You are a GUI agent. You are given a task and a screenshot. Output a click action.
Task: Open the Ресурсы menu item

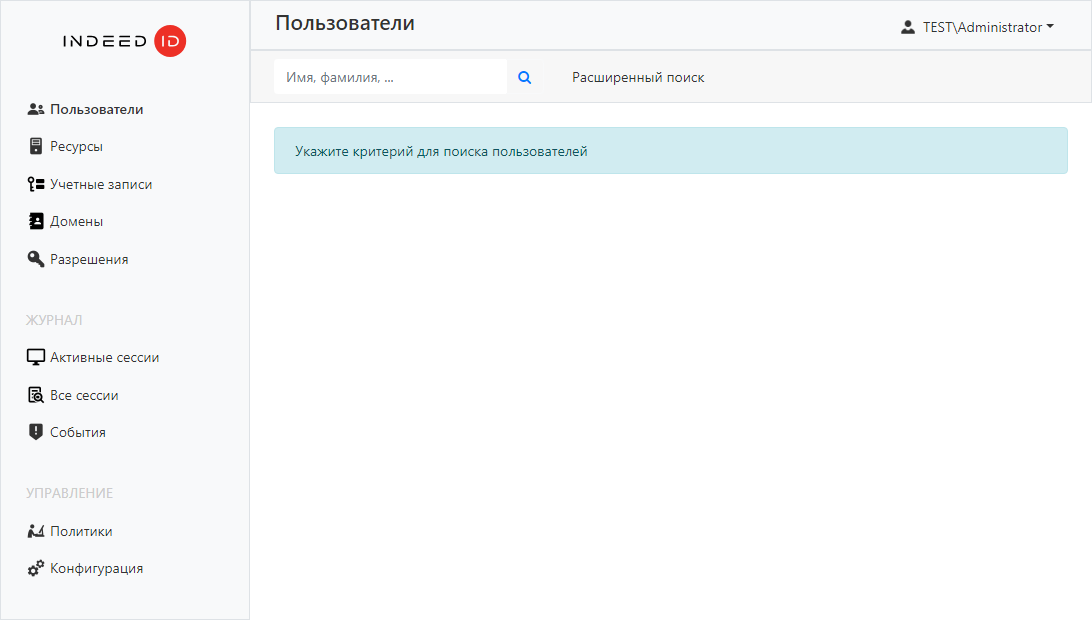77,147
